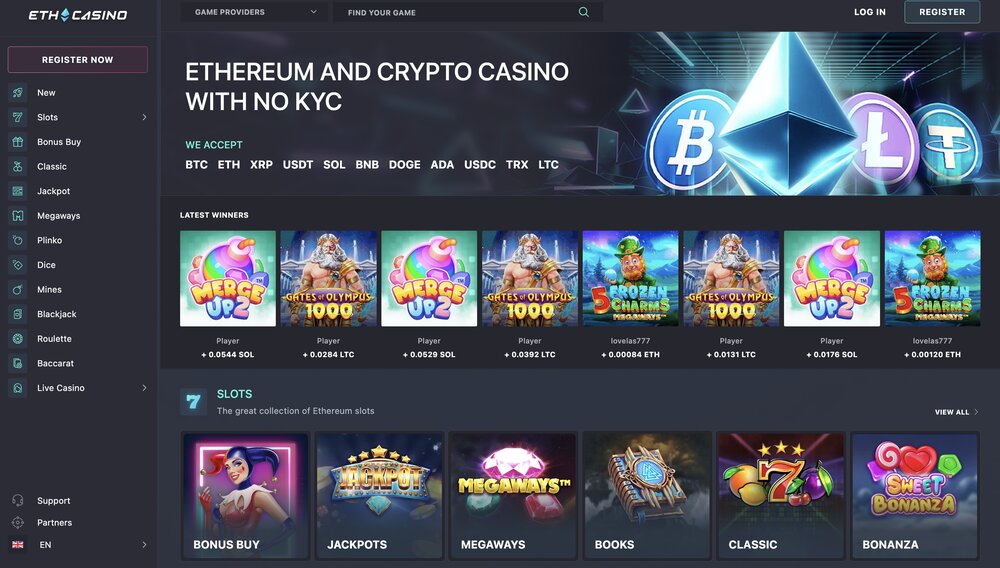The image size is (1000, 568).
Task: Click View All for Slots
Action: [x=956, y=412]
